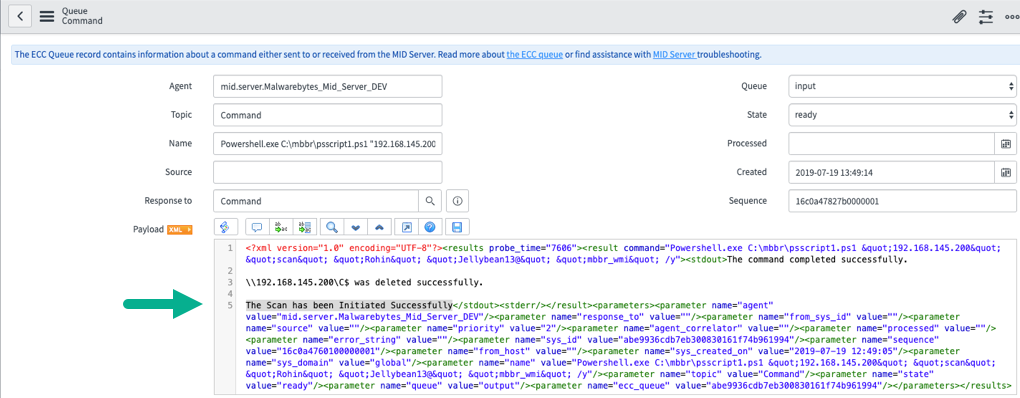The height and width of the screenshot is (398, 1020).
Task: Find previous match in payload editor
Action: click(x=380, y=228)
